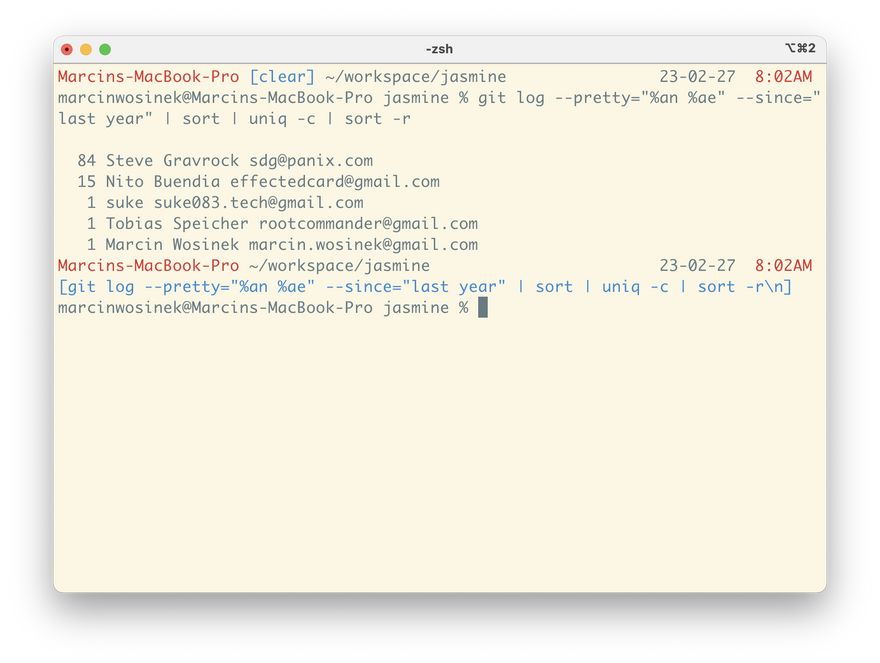
Task: Click the block cursor at the last prompt
Action: pos(483,308)
